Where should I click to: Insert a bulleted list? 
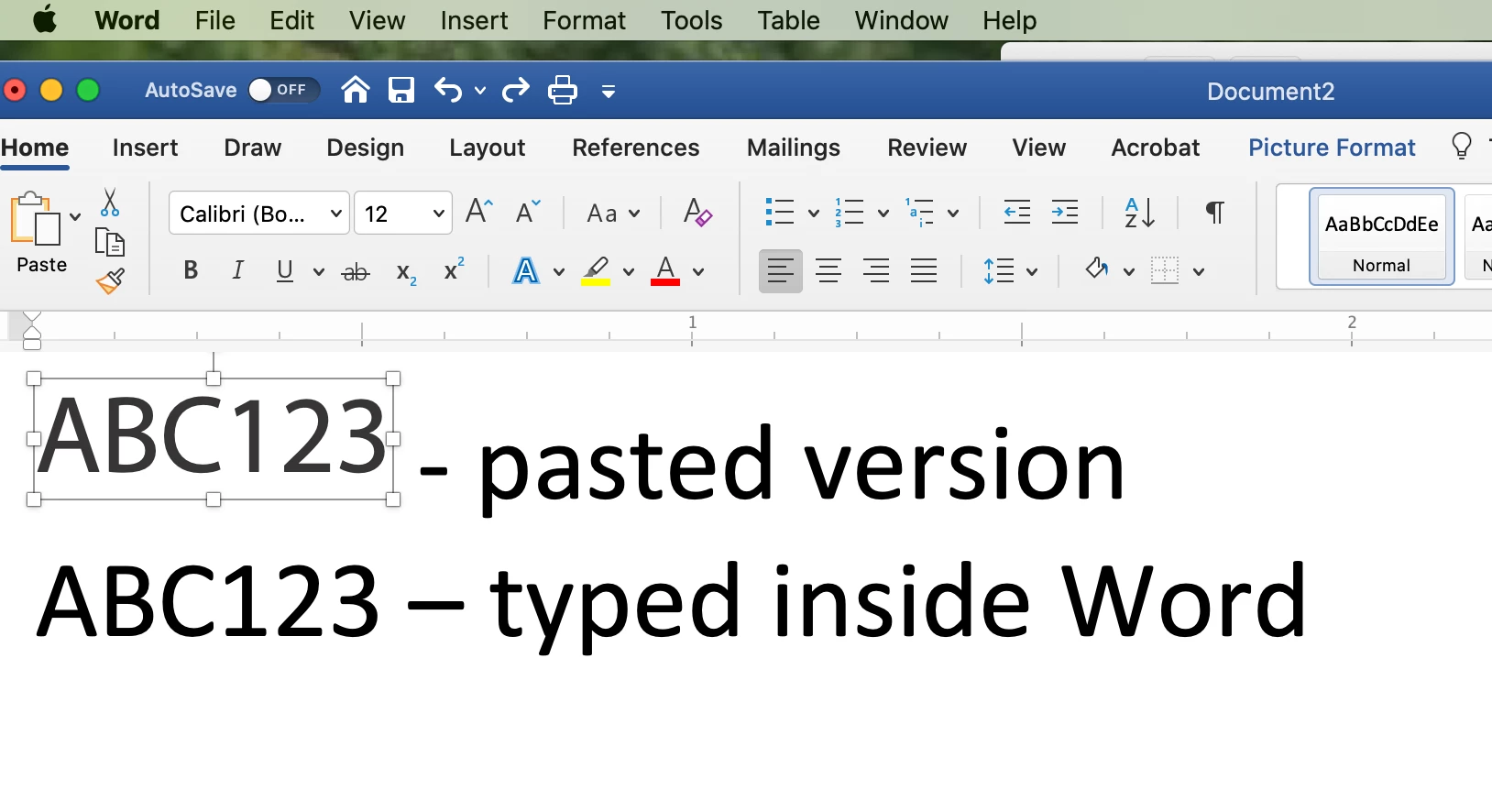(780, 213)
